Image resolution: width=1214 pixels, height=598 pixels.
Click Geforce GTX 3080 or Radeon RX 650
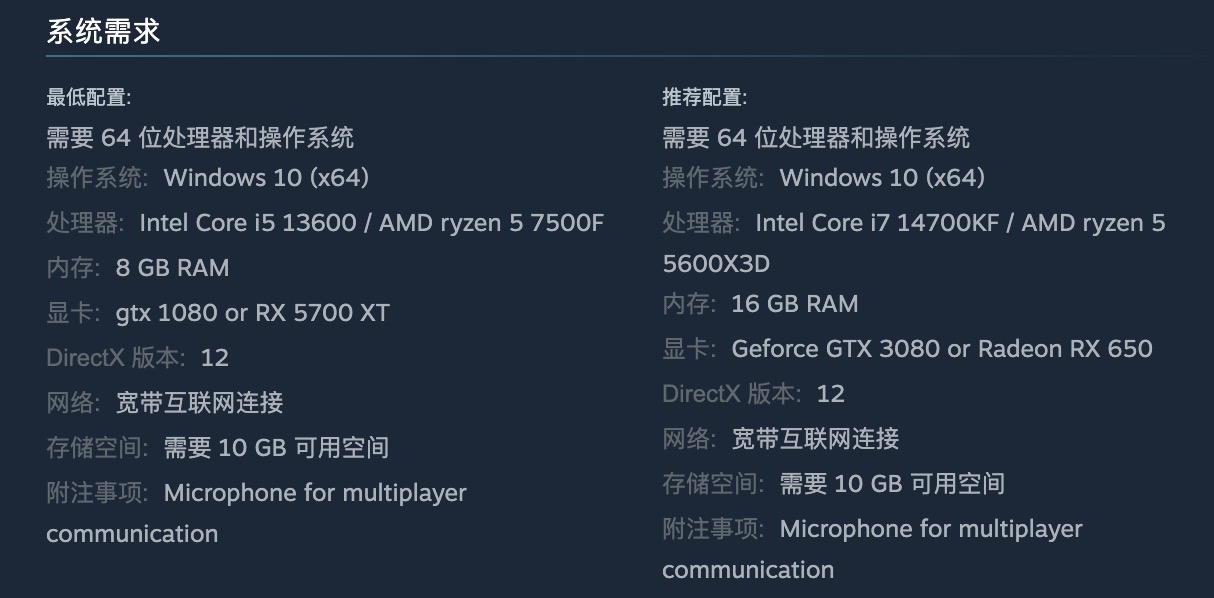tap(942, 349)
